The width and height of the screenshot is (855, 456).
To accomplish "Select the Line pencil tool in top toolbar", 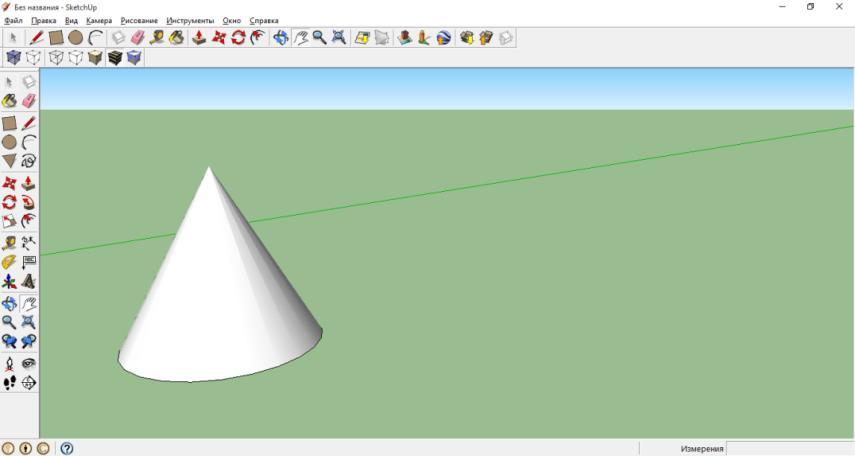I will (37, 38).
